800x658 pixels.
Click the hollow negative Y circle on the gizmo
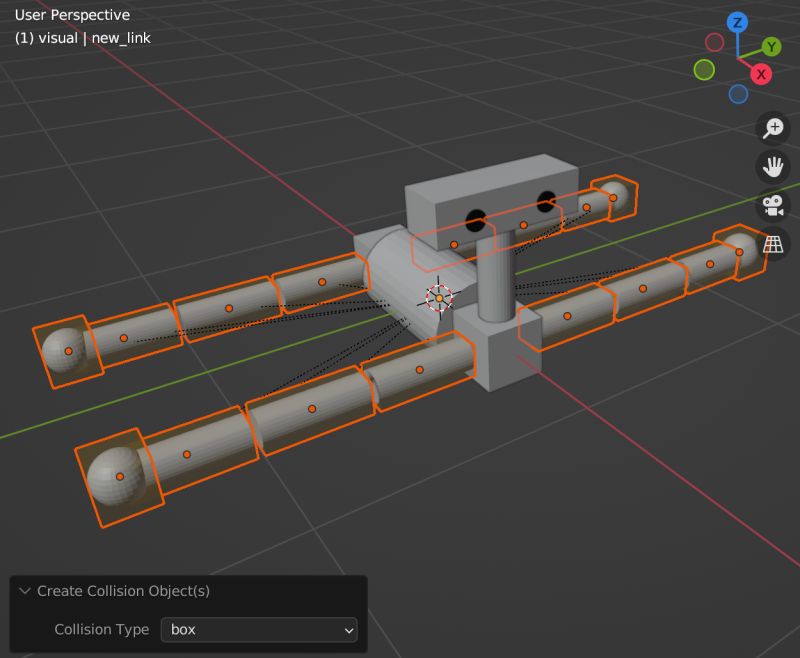pos(703,69)
